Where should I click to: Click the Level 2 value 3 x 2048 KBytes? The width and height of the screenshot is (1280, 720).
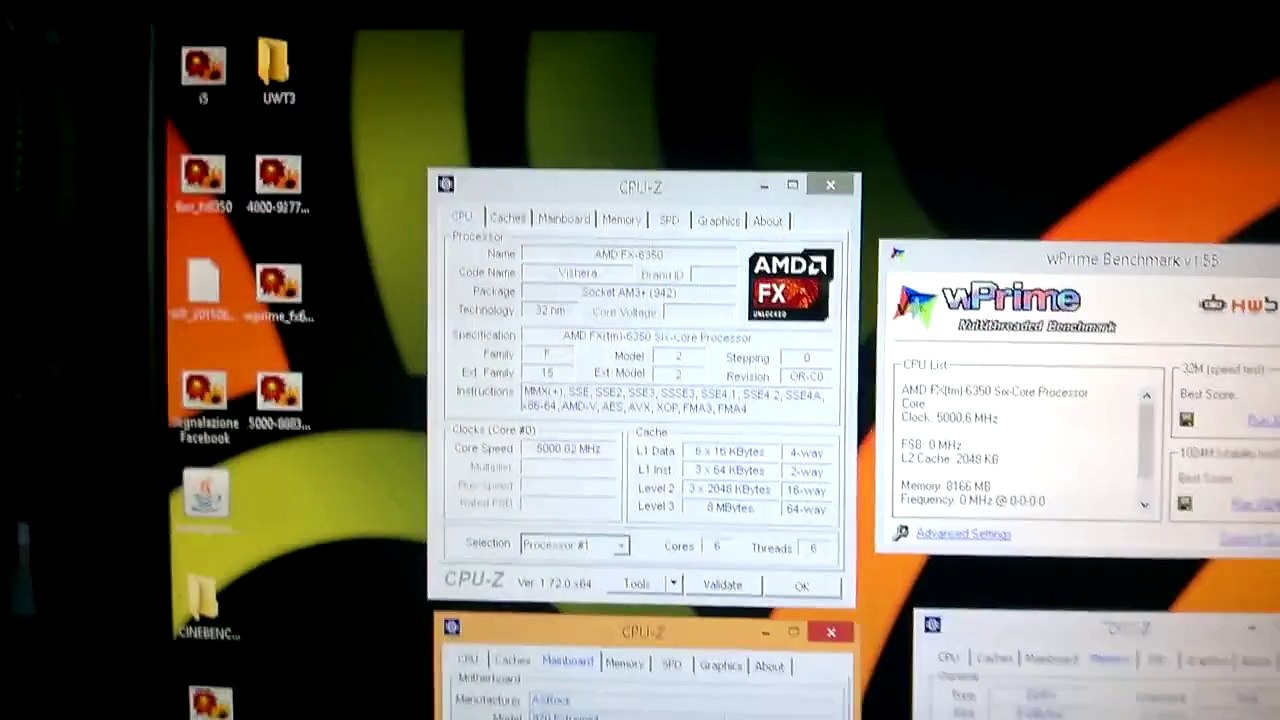pyautogui.click(x=728, y=489)
